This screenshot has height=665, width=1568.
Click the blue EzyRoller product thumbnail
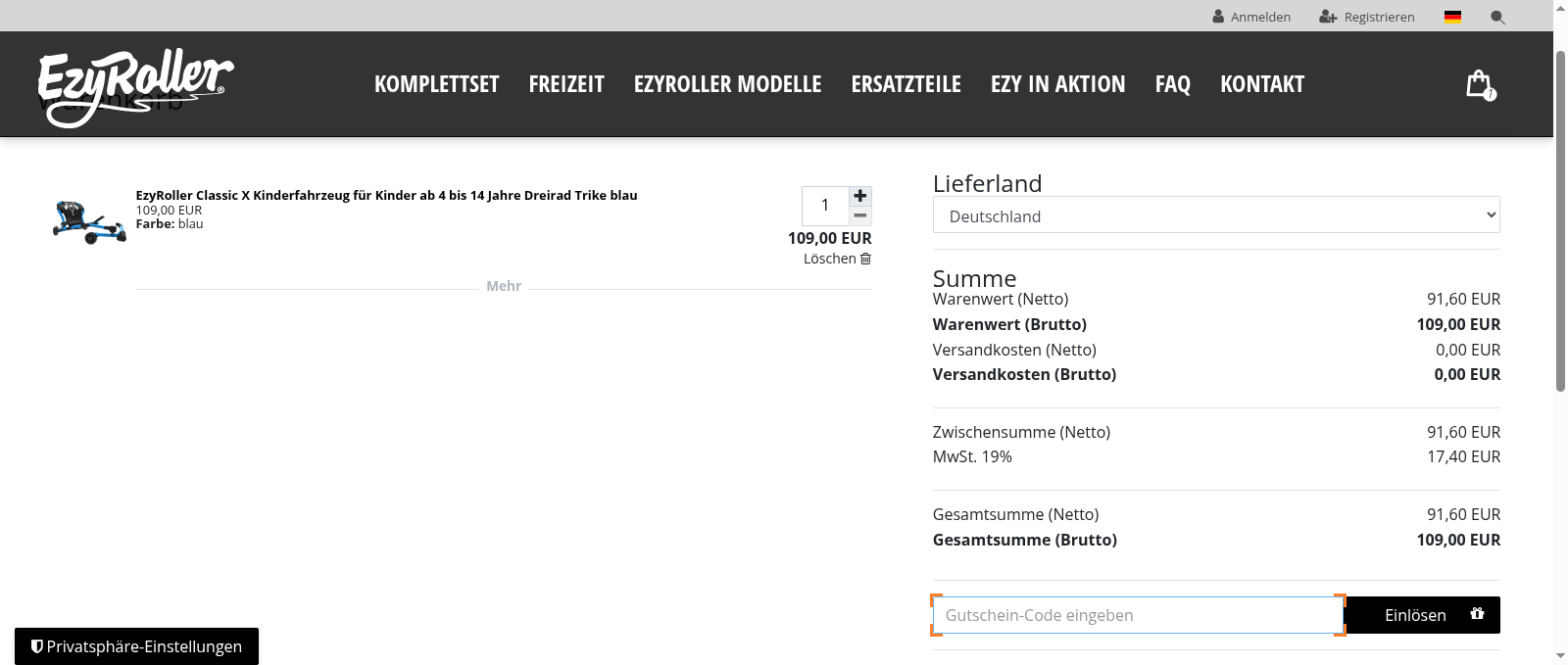pyautogui.click(x=89, y=221)
